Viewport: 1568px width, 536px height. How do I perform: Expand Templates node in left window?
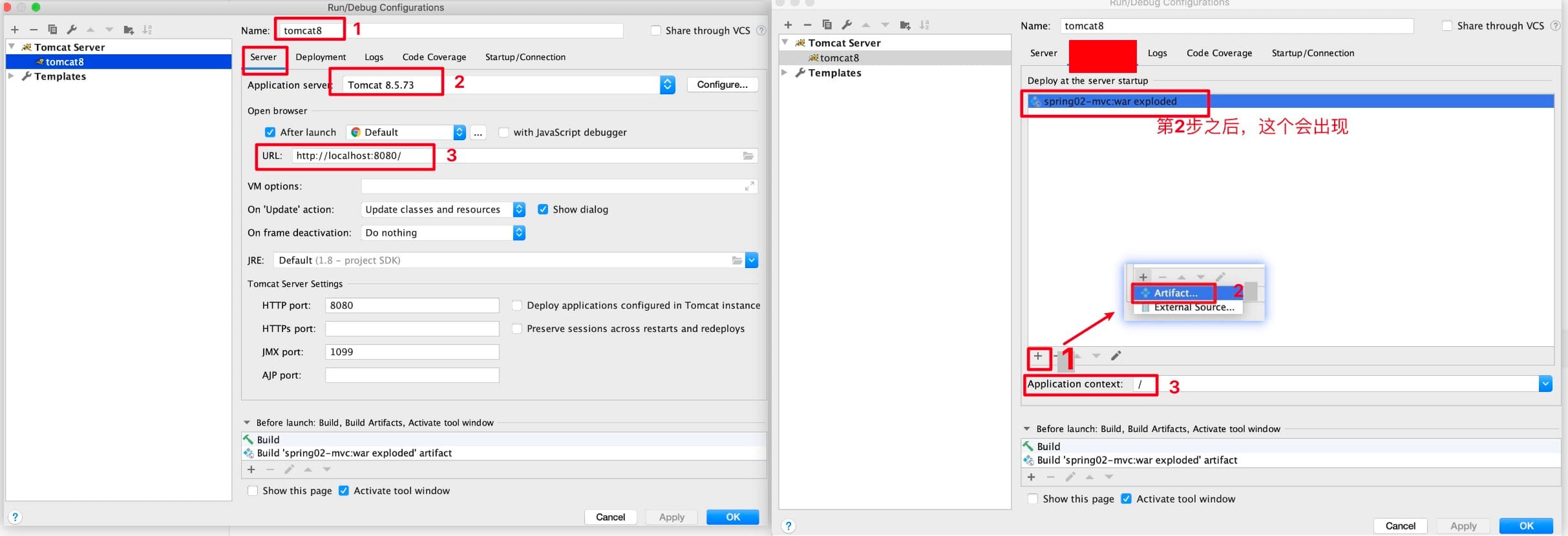click(x=11, y=76)
